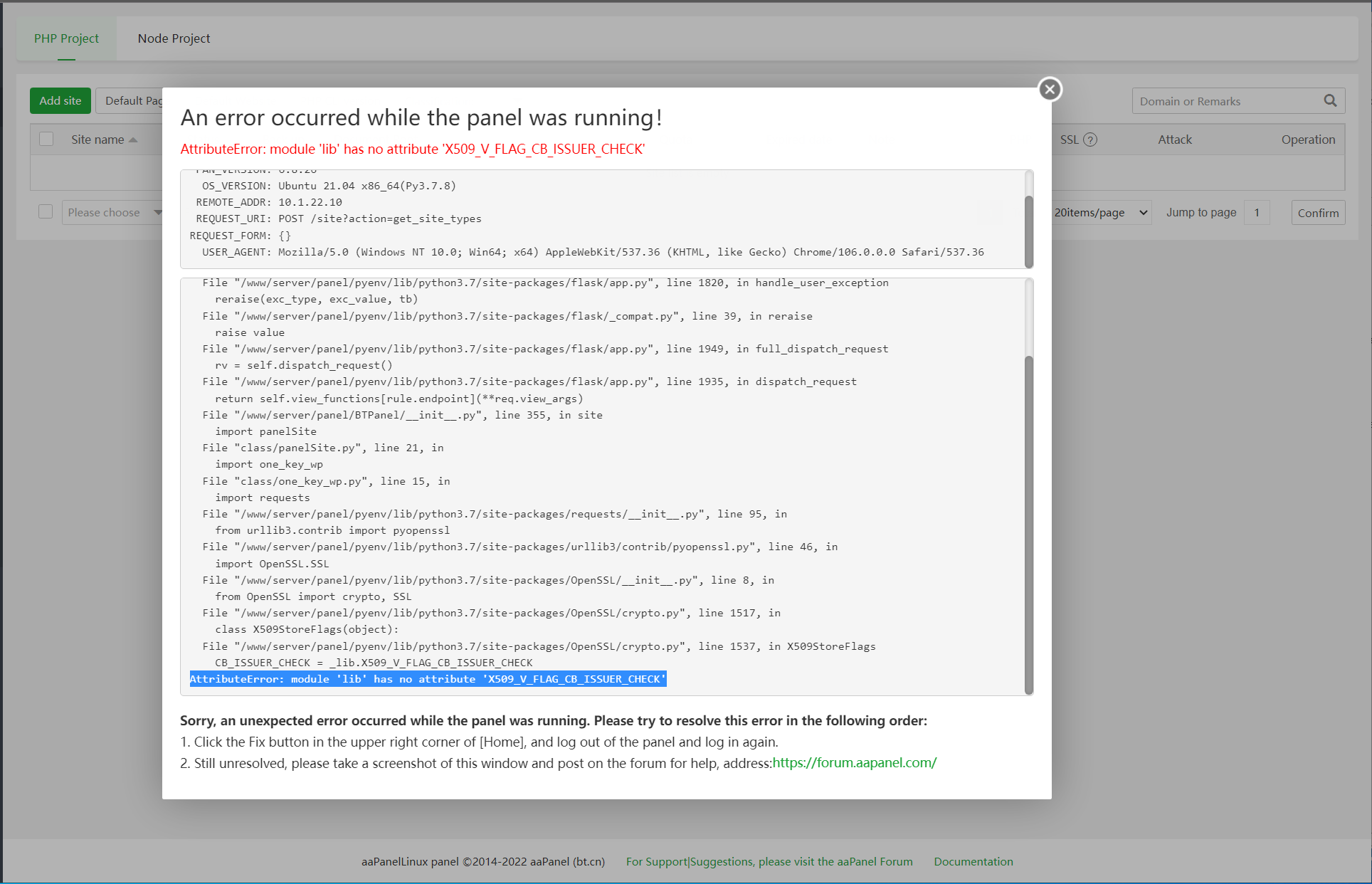Close the error dialog with X icon
The image size is (1372, 884).
[1050, 90]
